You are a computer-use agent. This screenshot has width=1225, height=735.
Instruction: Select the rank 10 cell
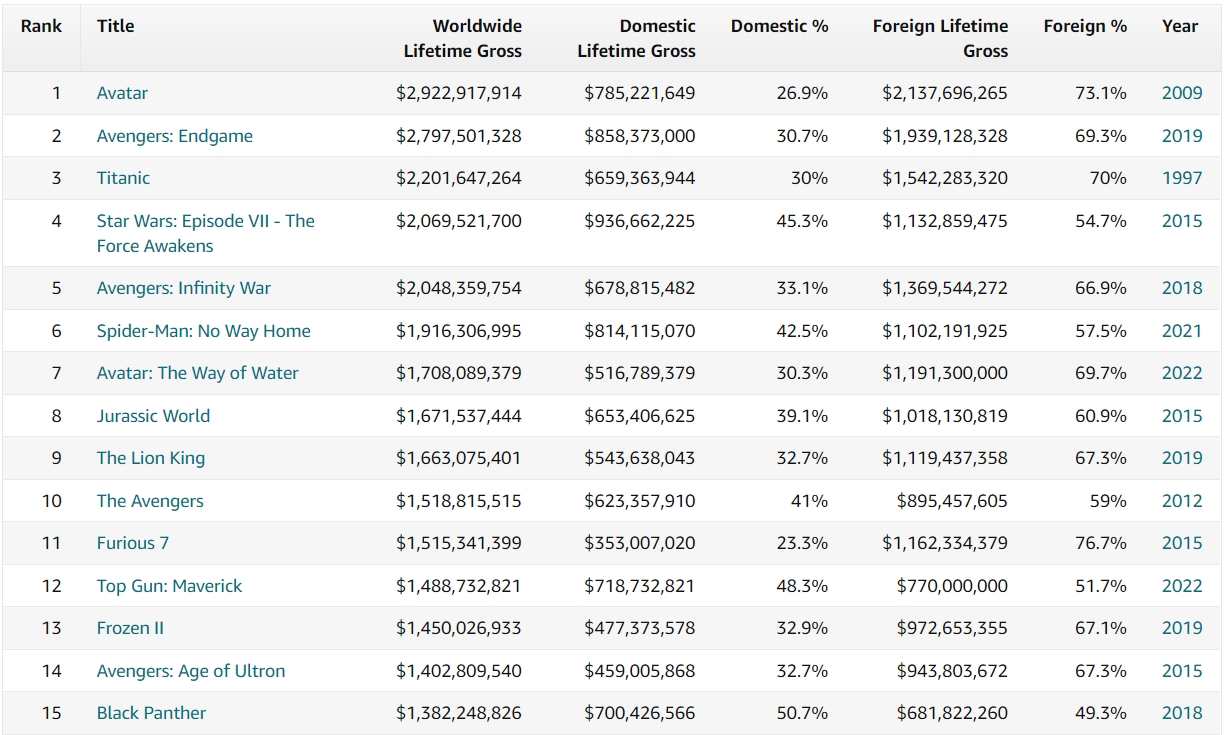[x=52, y=501]
